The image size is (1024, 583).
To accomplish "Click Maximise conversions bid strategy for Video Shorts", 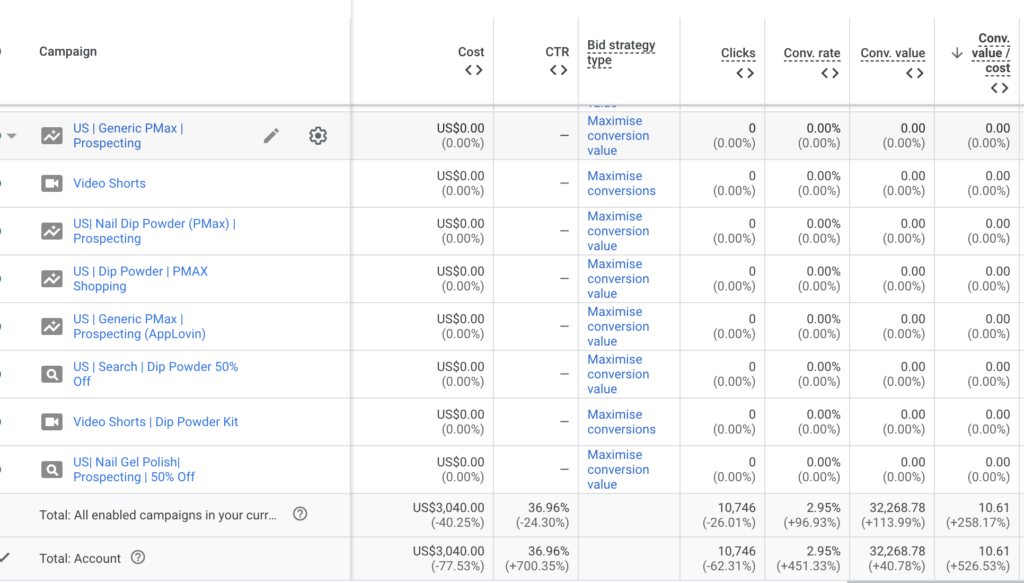I will 621,183.
